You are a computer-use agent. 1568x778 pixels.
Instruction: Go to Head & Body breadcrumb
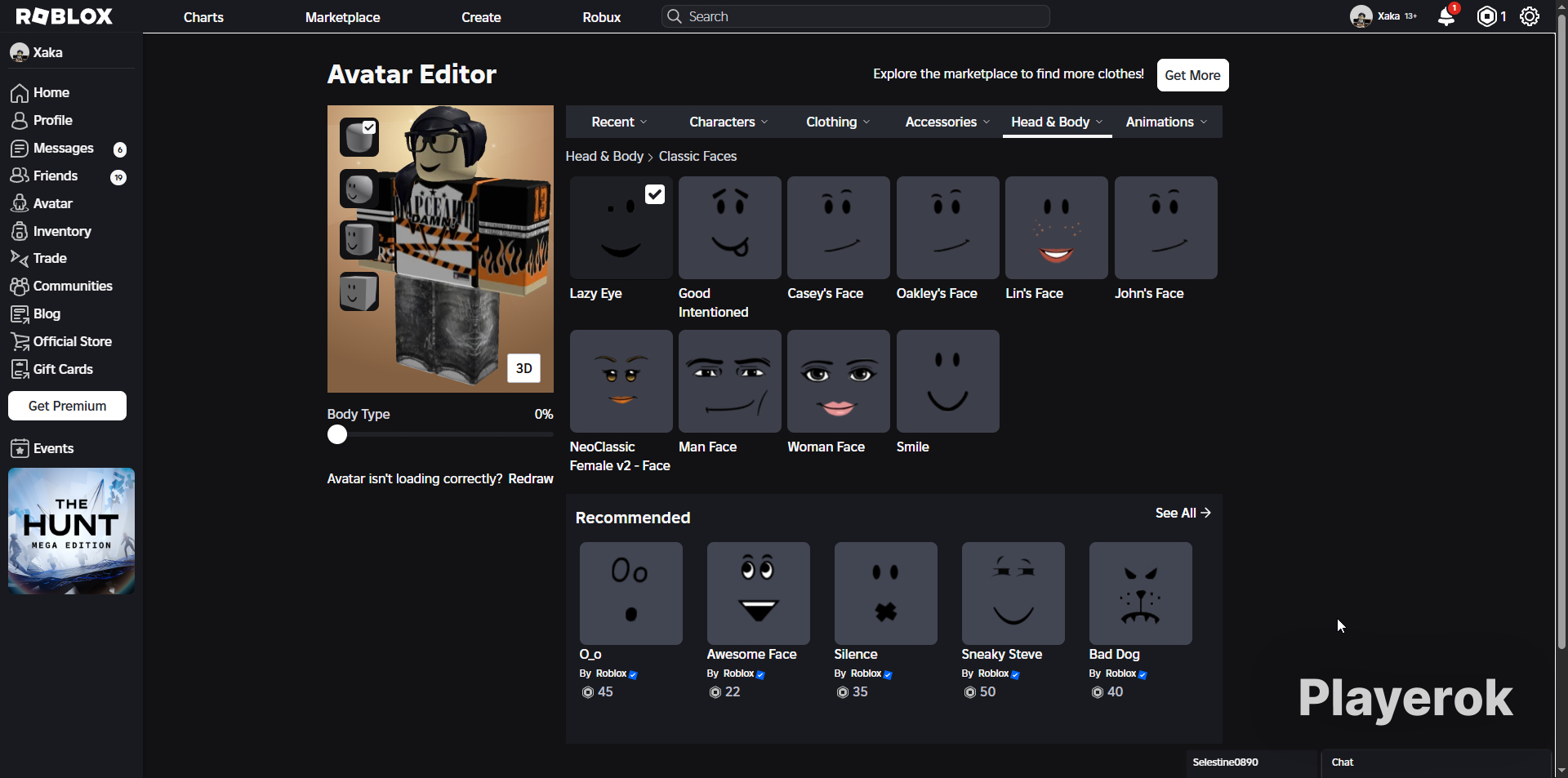pos(604,156)
